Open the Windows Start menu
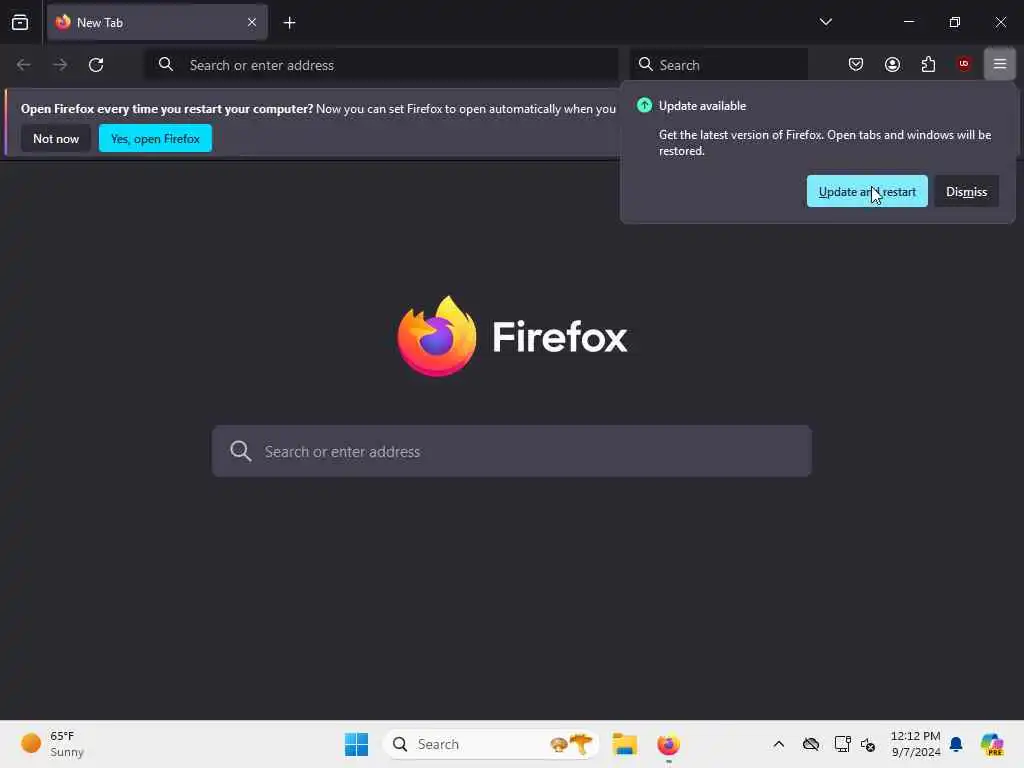The image size is (1024, 768). pyautogui.click(x=357, y=744)
